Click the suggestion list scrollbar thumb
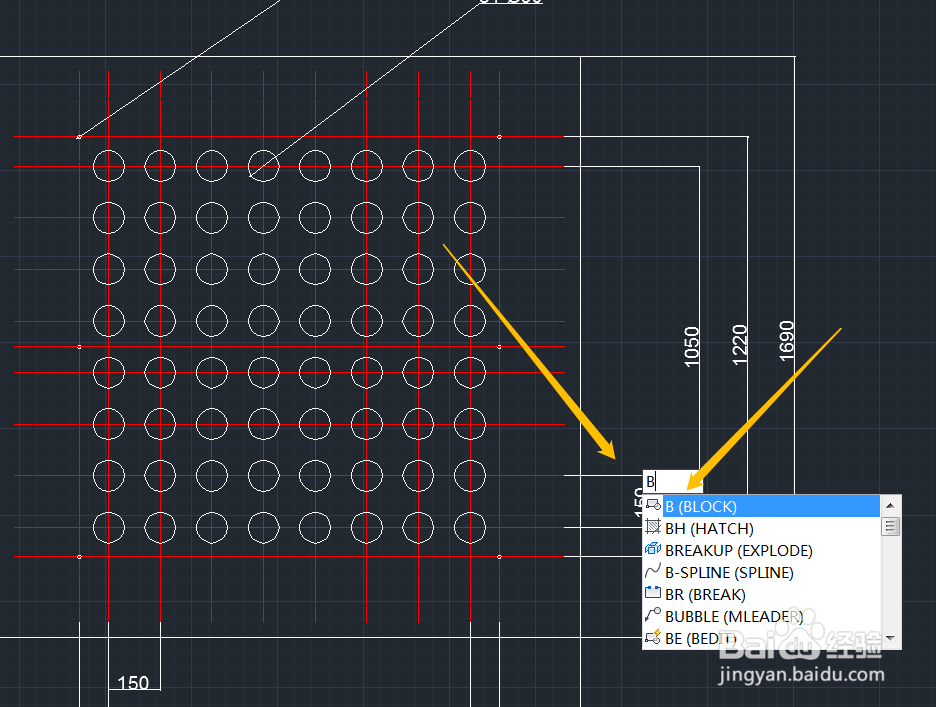936x707 pixels. [x=891, y=527]
